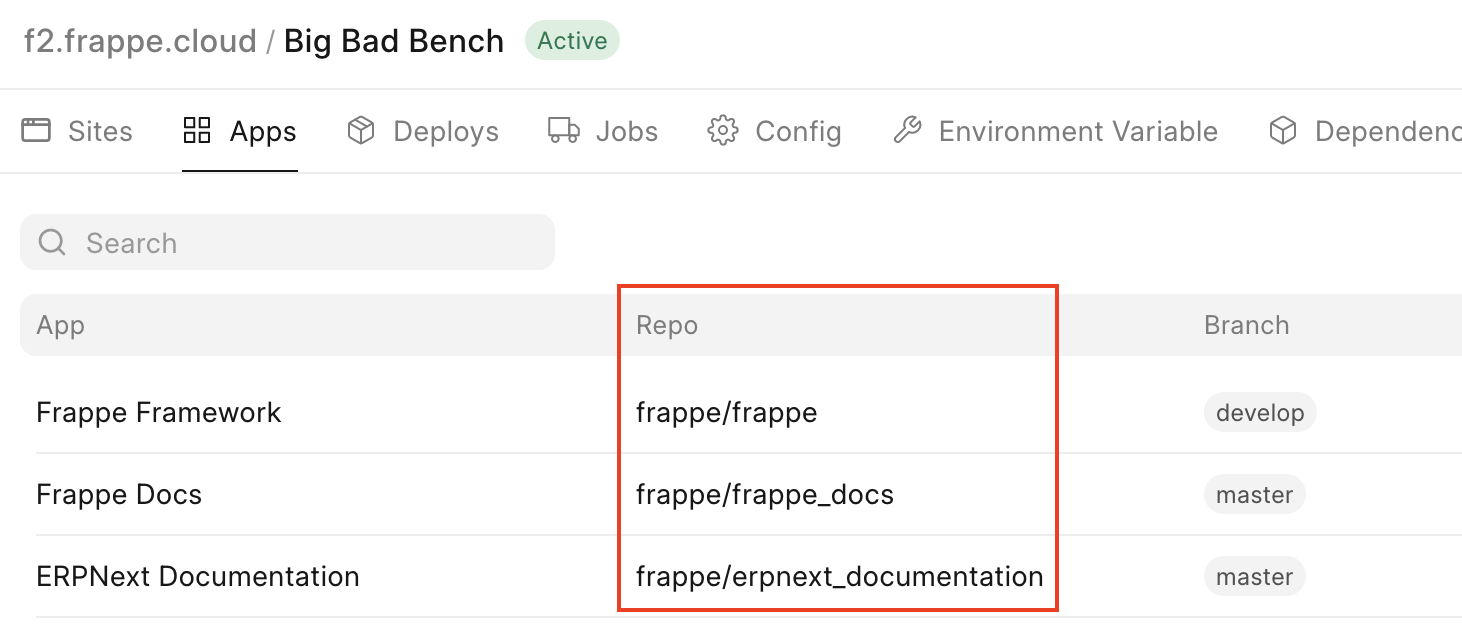Open the frappe/frappe repo link
The width and height of the screenshot is (1462, 628).
[x=726, y=412]
